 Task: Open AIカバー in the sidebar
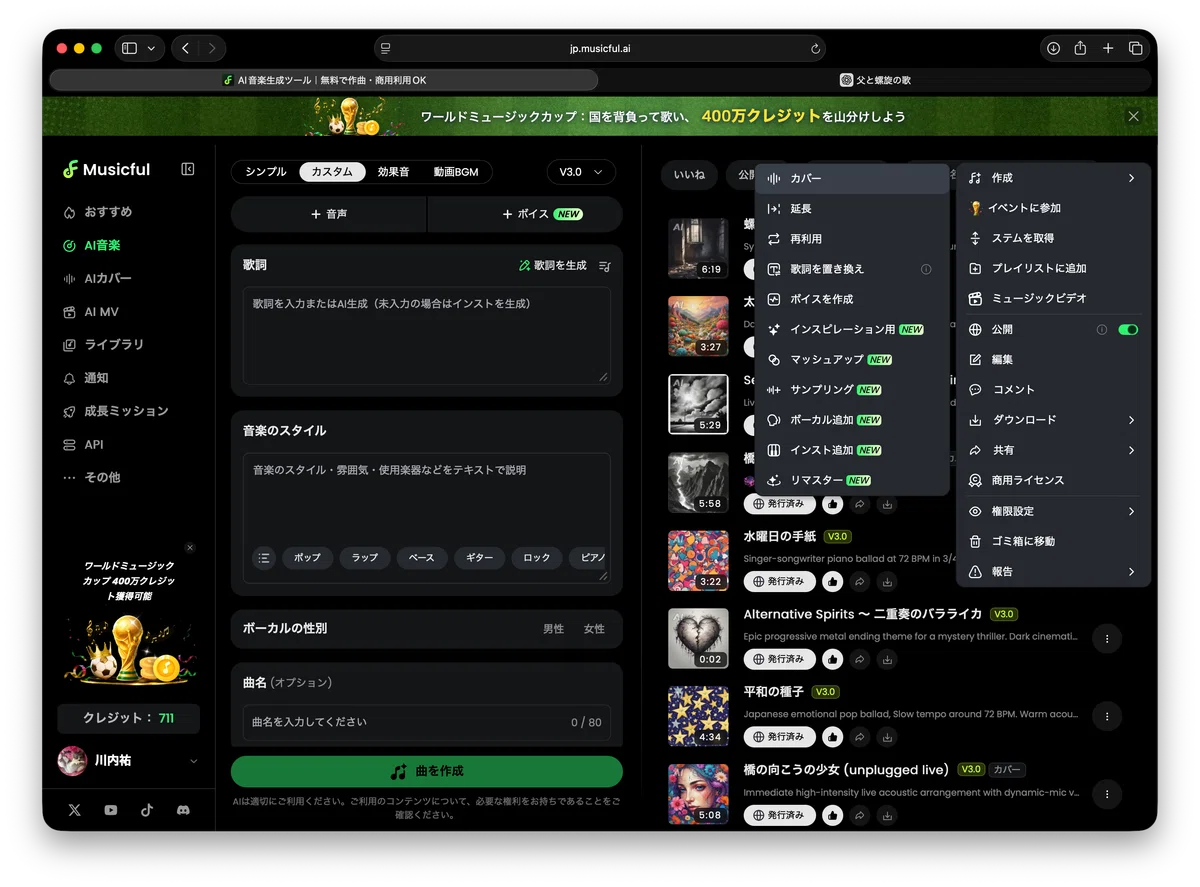point(108,279)
